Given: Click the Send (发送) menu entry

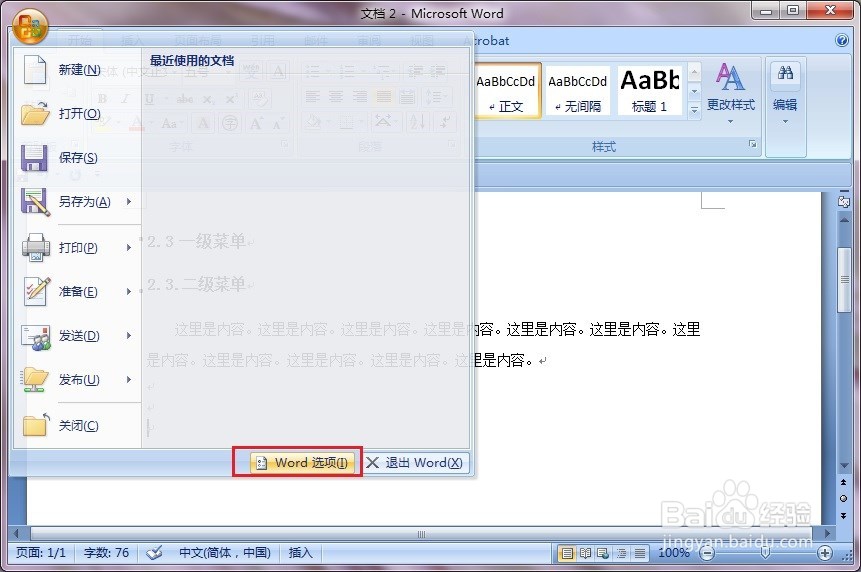Looking at the screenshot, I should [77, 335].
